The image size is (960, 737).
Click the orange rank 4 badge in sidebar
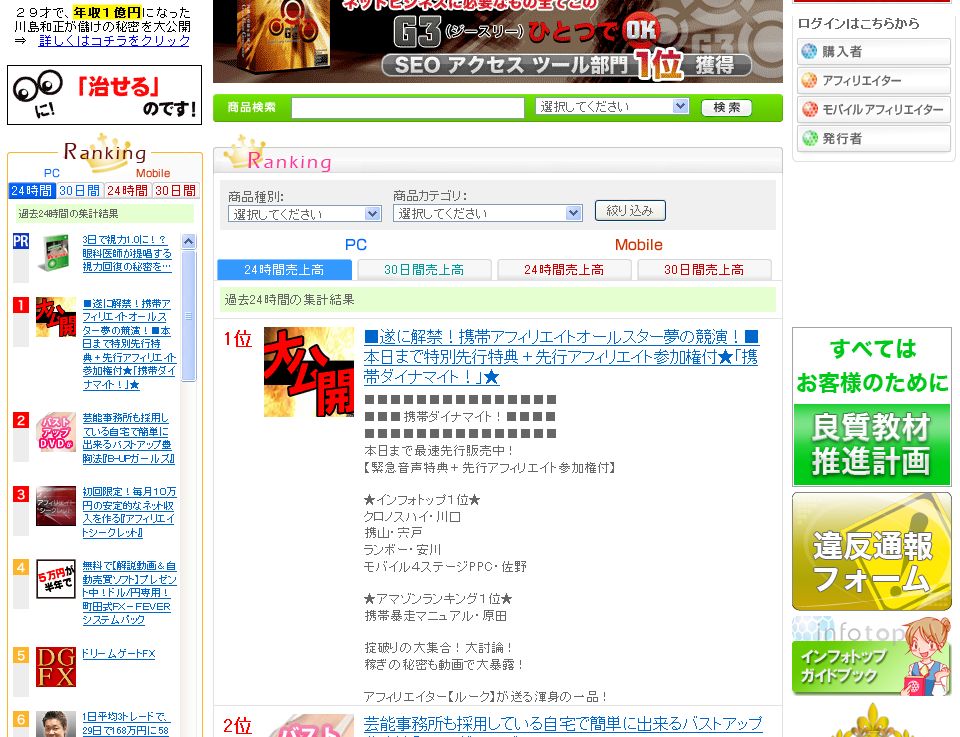click(x=21, y=567)
